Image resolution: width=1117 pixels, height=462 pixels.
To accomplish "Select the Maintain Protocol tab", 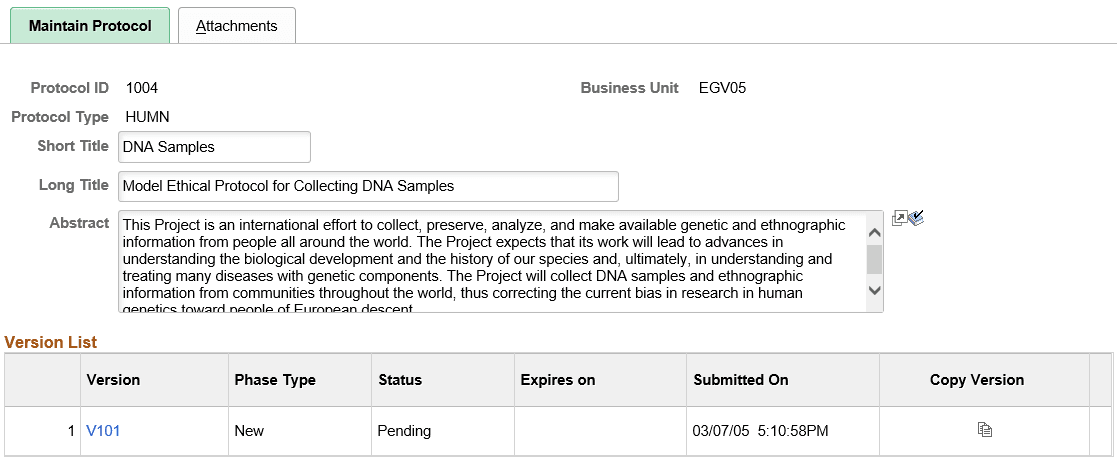I will (90, 26).
